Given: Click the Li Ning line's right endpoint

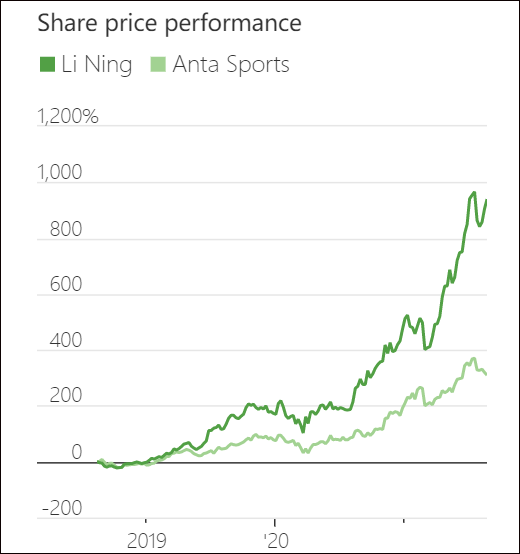Looking at the screenshot, I should point(486,200).
